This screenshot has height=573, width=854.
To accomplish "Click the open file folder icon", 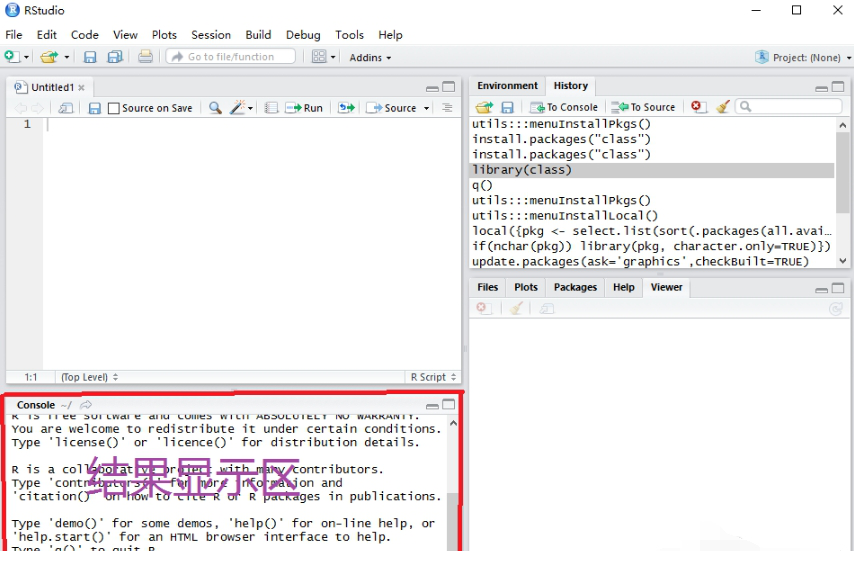I will click(49, 57).
